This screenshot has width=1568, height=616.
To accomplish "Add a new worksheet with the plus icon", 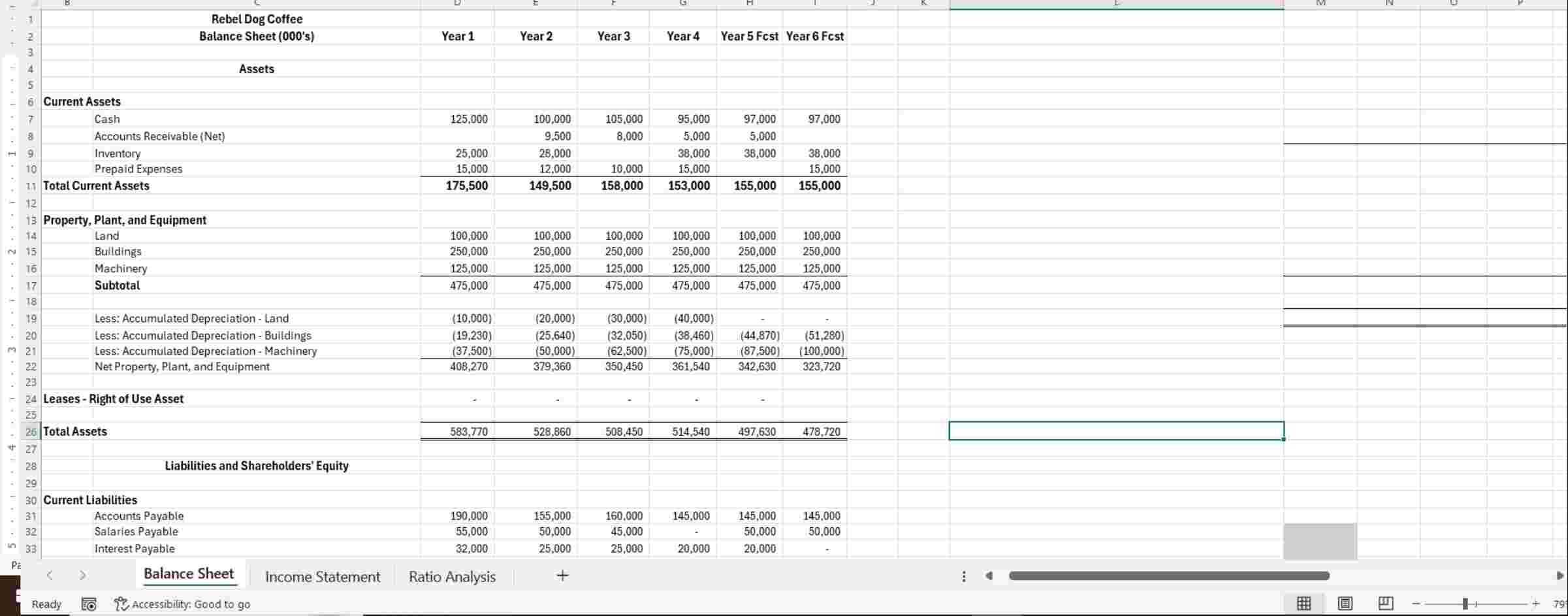I will [562, 575].
